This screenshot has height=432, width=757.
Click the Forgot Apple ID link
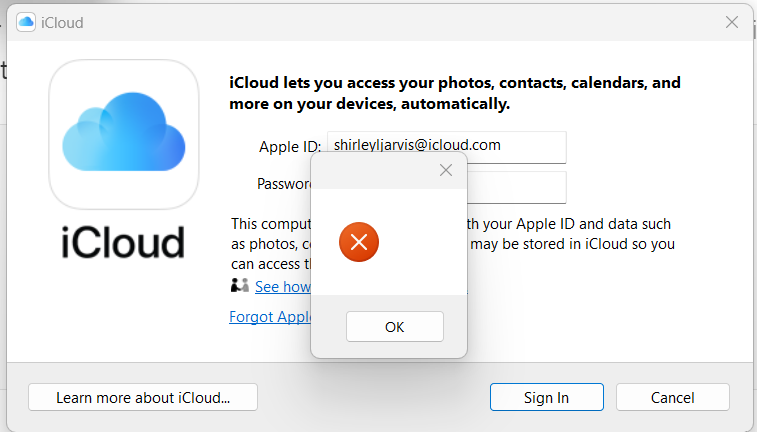click(x=269, y=317)
